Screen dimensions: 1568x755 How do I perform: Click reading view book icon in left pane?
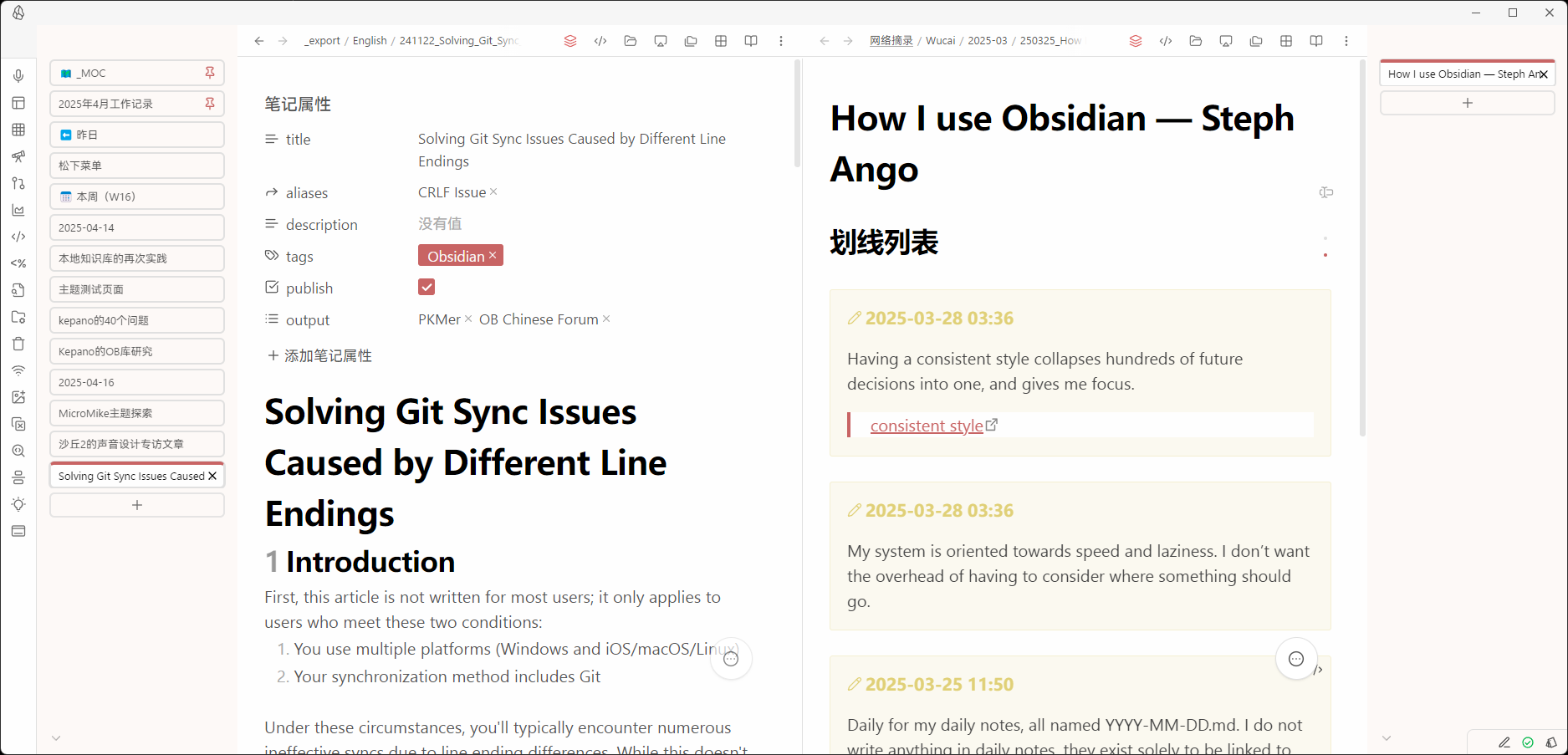751,41
